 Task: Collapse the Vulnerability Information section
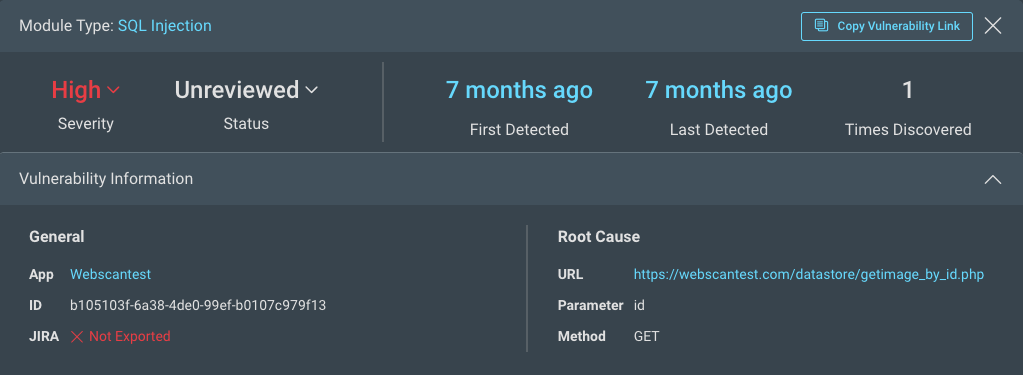(x=992, y=179)
